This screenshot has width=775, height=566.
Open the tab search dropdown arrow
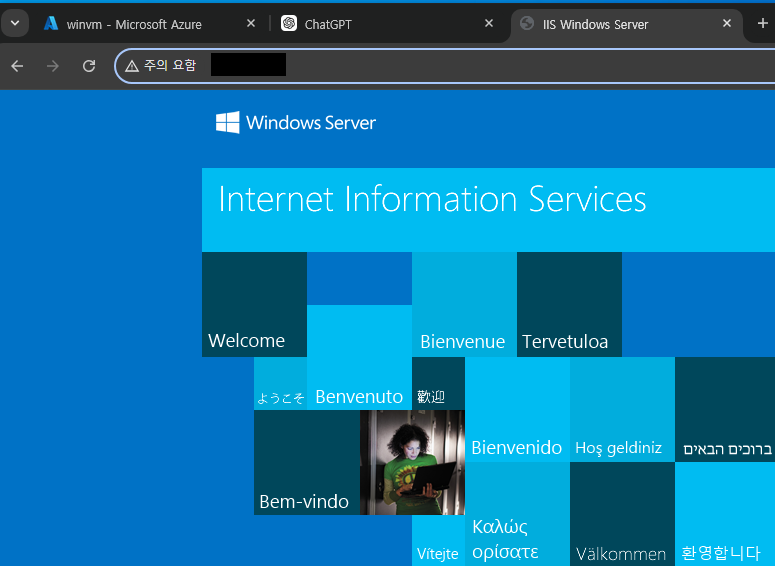coord(15,23)
